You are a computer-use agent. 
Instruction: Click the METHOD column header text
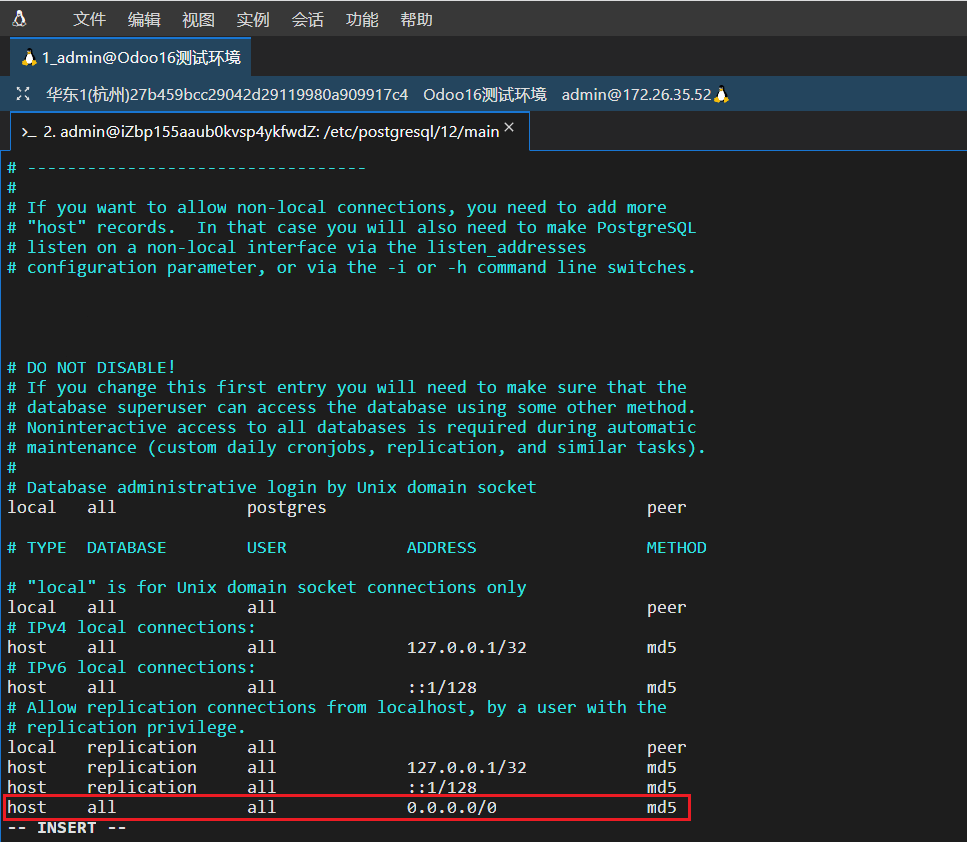click(x=676, y=548)
